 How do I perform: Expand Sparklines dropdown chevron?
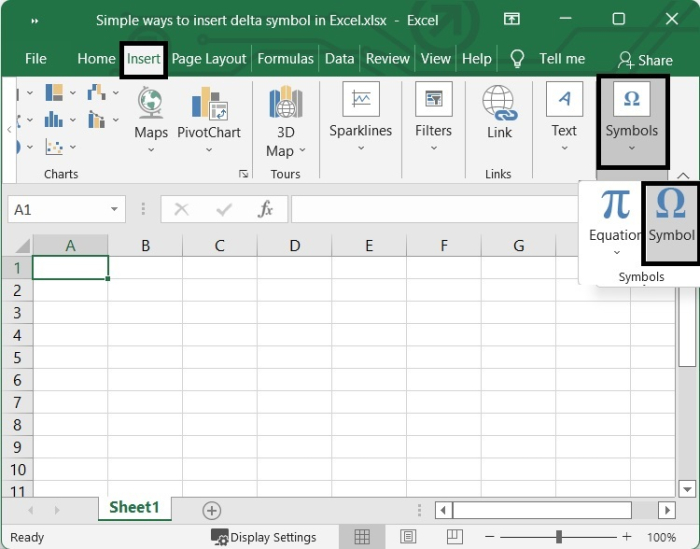[361, 148]
